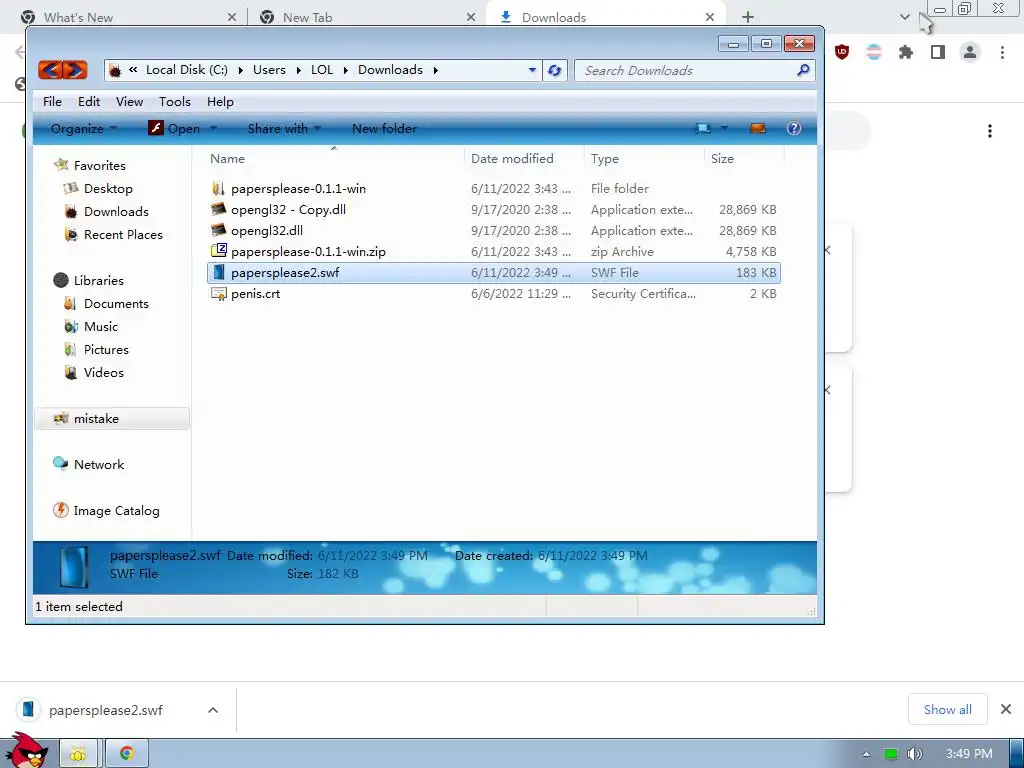Click the Flash icon next to Open

tap(155, 128)
